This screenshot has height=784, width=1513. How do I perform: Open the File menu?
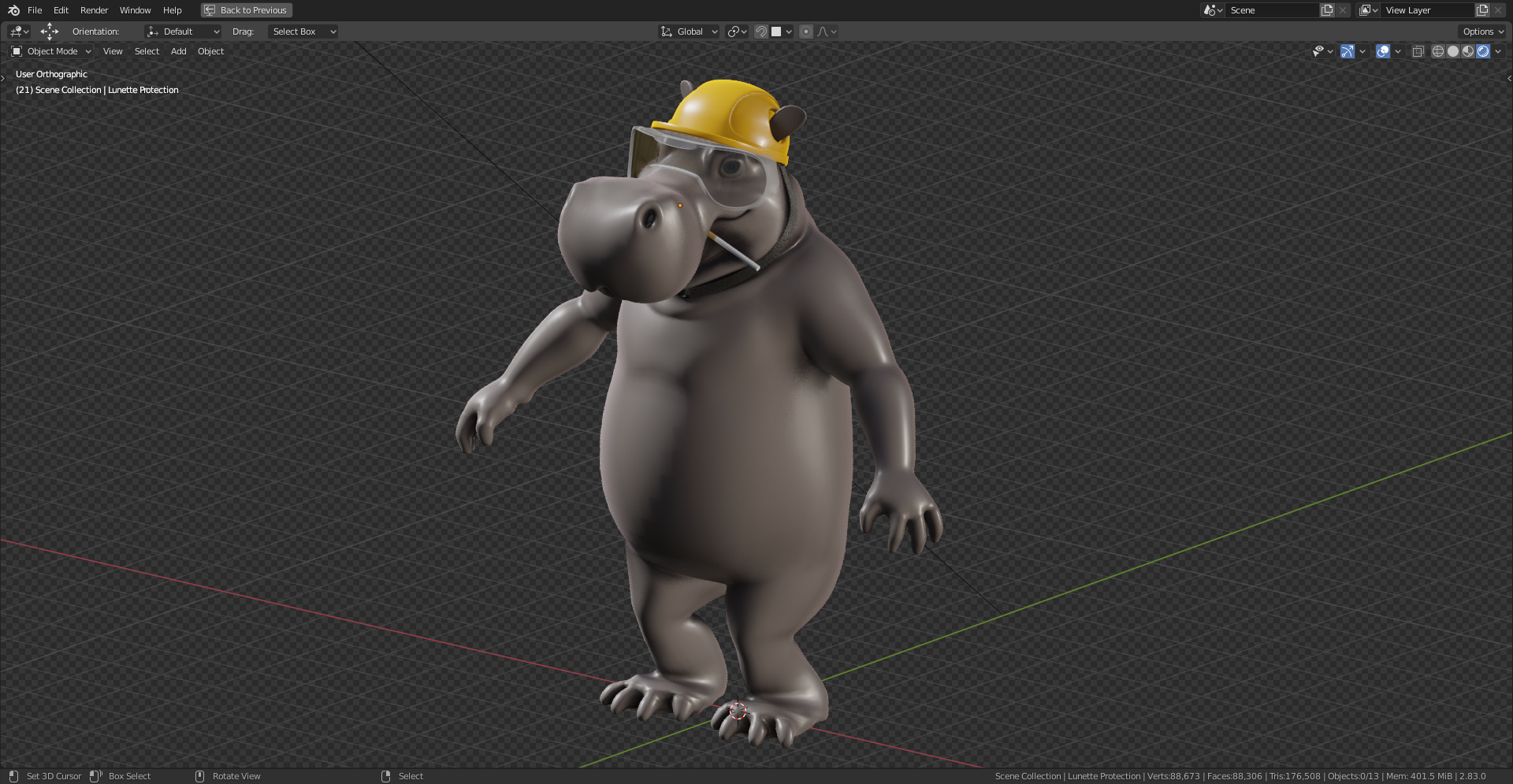point(35,10)
